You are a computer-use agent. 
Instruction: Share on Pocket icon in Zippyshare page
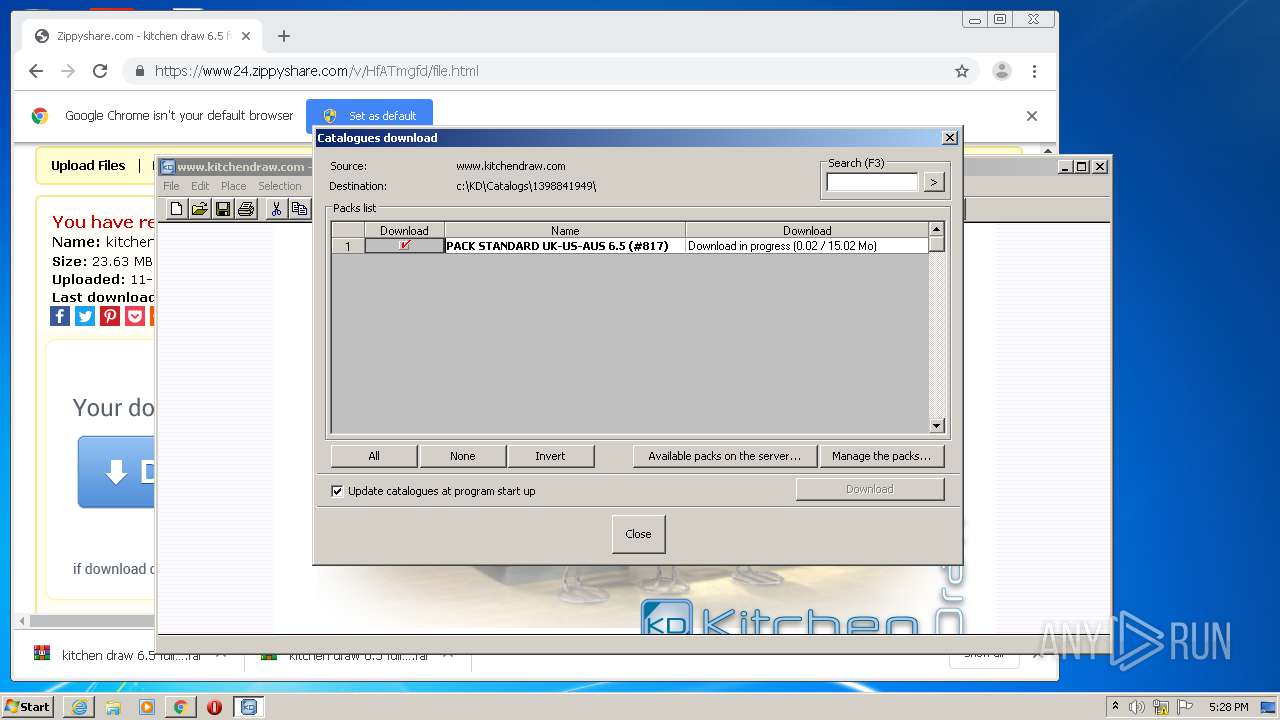tap(135, 316)
